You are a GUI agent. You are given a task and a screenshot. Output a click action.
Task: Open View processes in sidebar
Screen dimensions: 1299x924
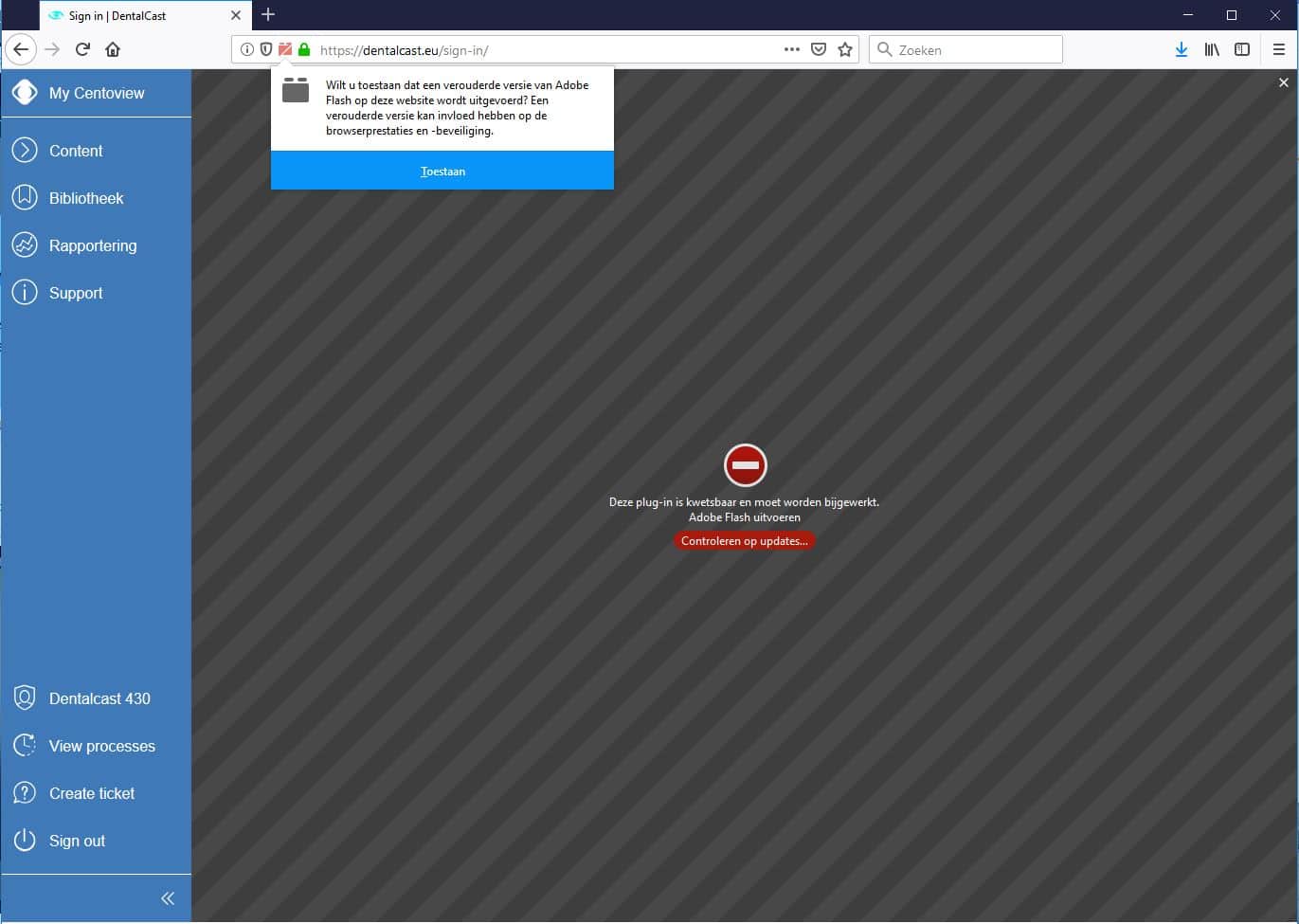tap(101, 746)
